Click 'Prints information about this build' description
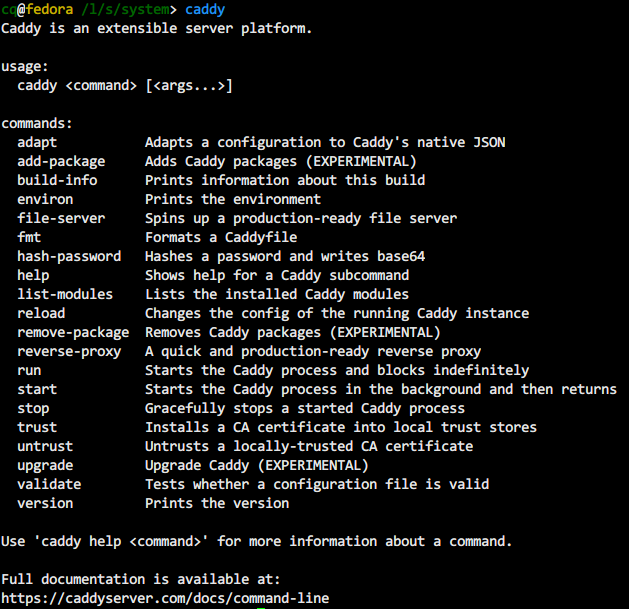 pos(285,180)
